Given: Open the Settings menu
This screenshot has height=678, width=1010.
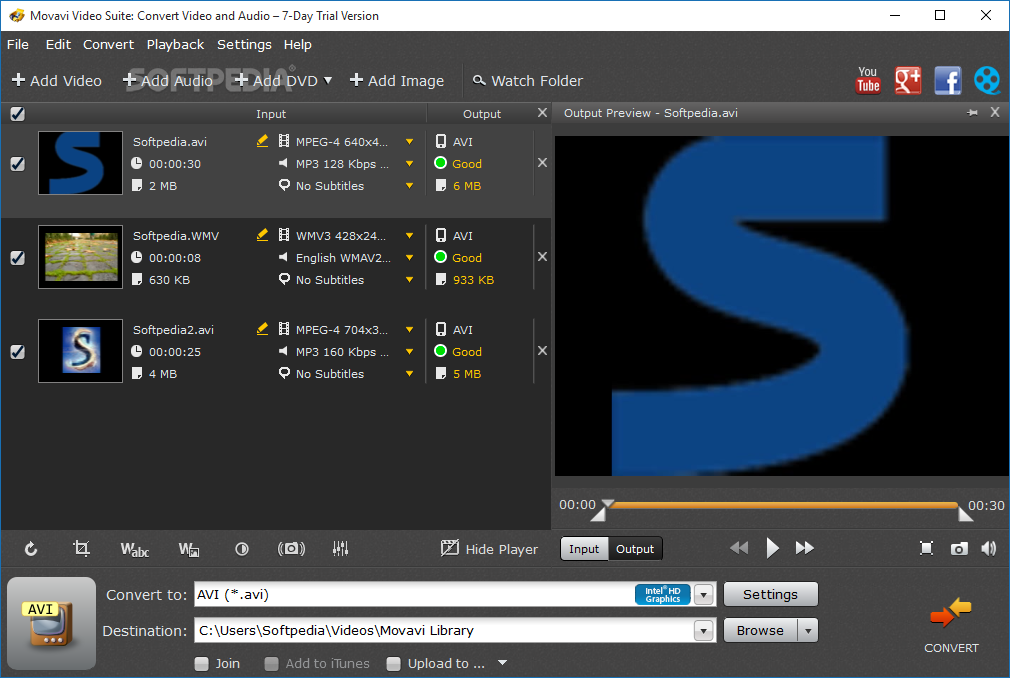Looking at the screenshot, I should pyautogui.click(x=244, y=44).
